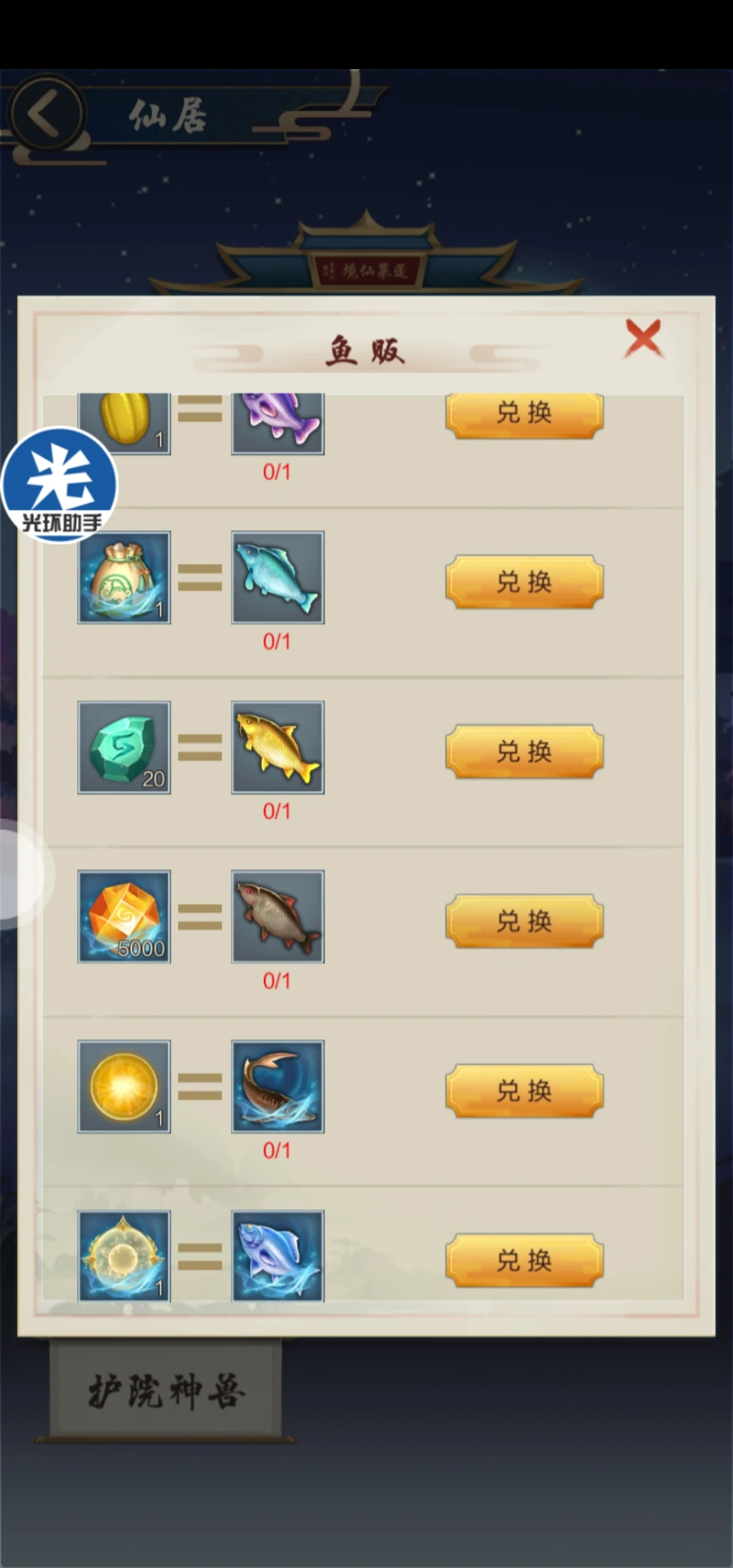Open the 护院神兽 guardian beast sign
The width and height of the screenshot is (733, 1568).
pyautogui.click(x=166, y=1390)
